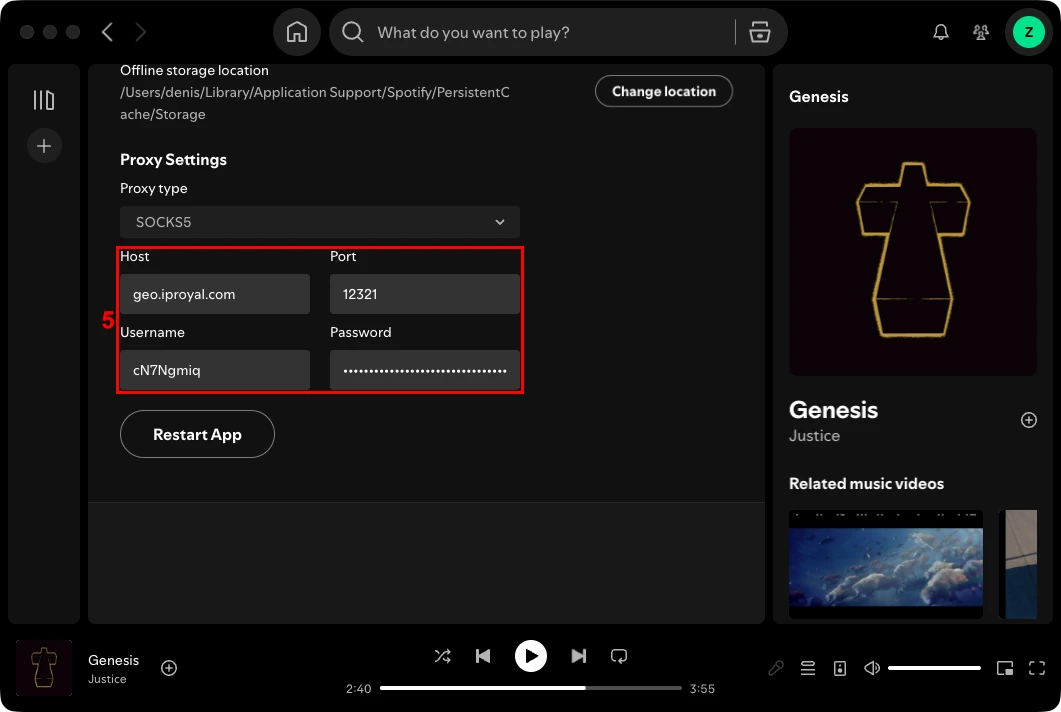Mute with the volume speaker icon
The width and height of the screenshot is (1061, 712).
point(872,668)
